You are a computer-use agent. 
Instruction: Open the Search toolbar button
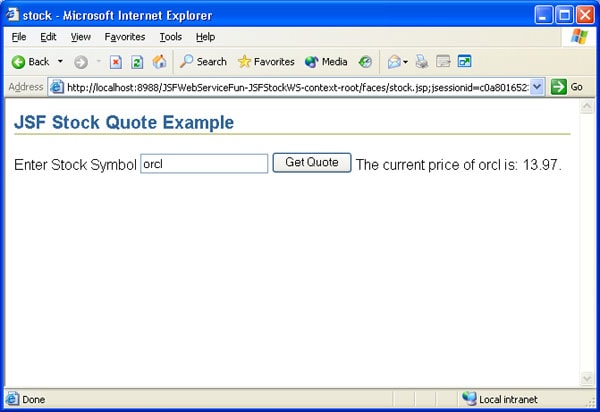[x=203, y=62]
